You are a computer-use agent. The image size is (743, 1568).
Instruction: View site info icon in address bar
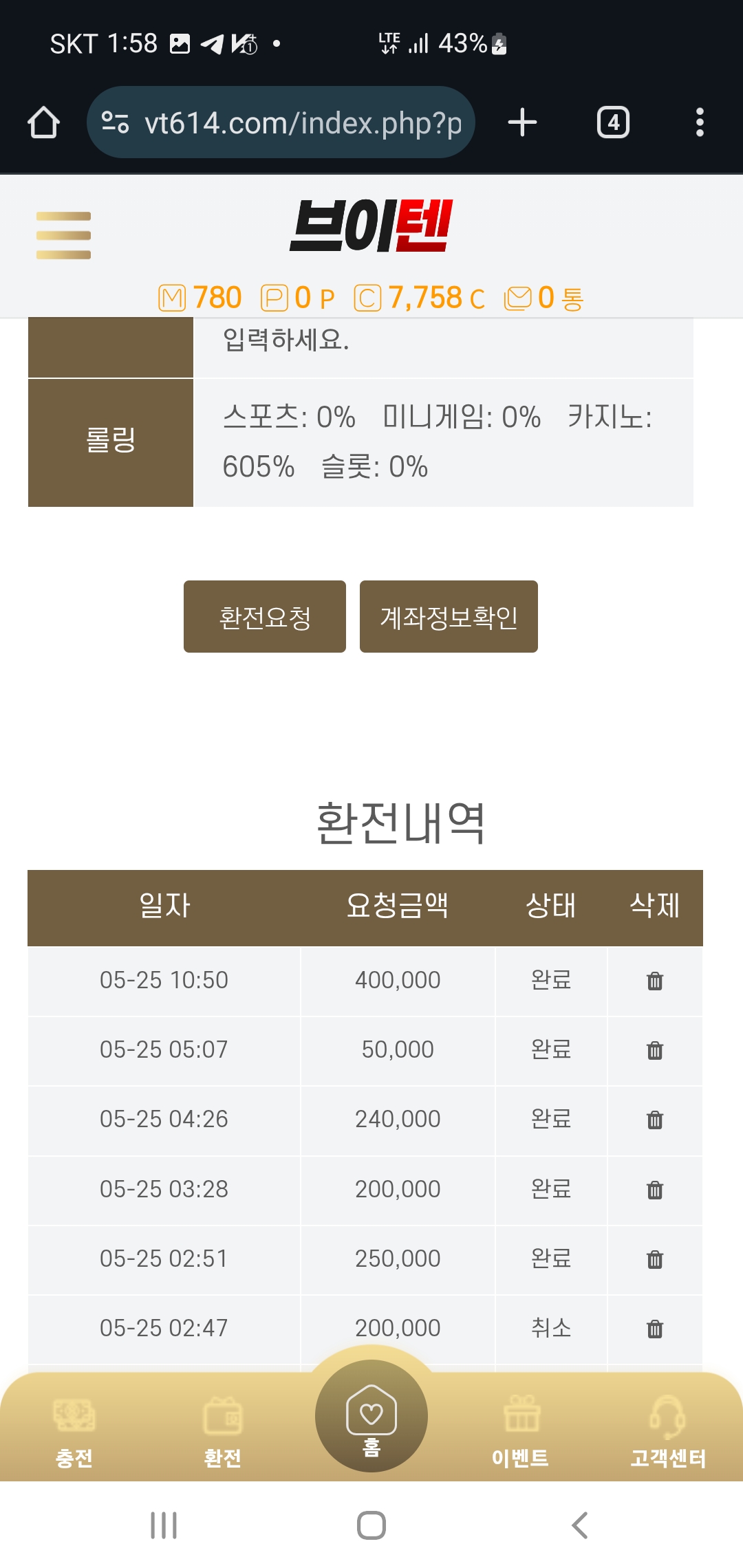pos(115,122)
